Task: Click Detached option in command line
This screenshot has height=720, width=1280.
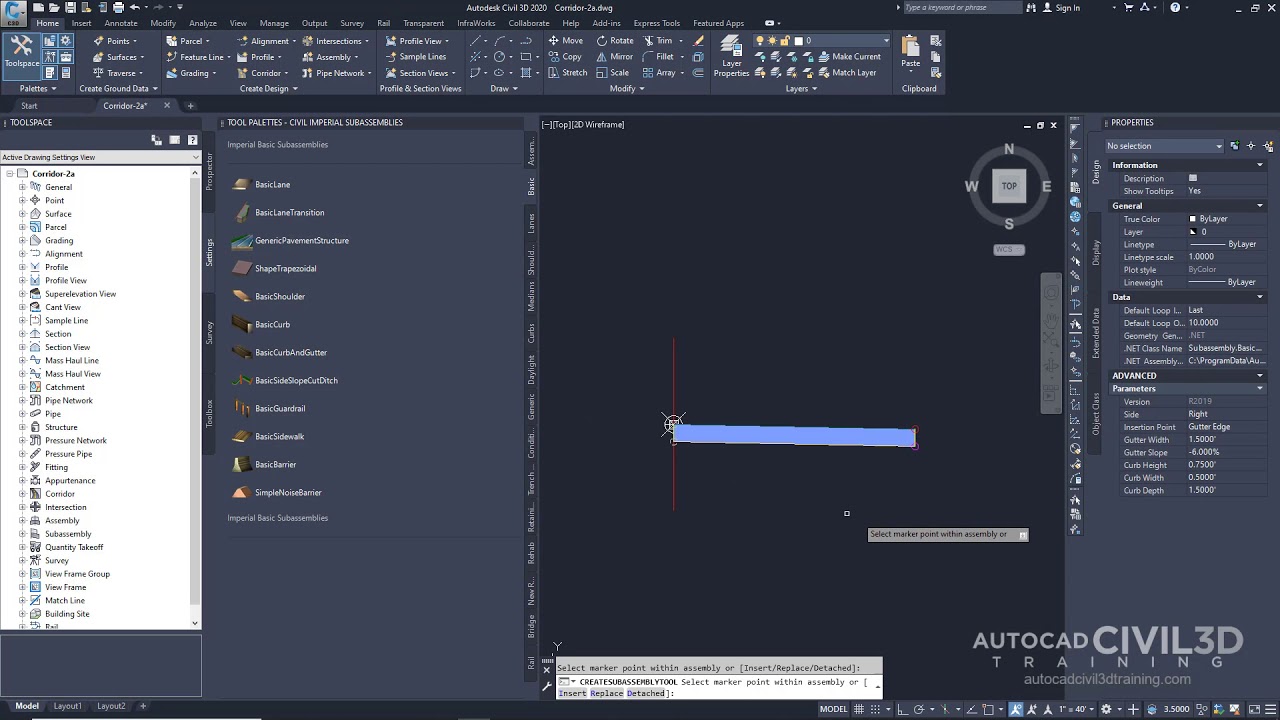Action: pyautogui.click(x=646, y=693)
